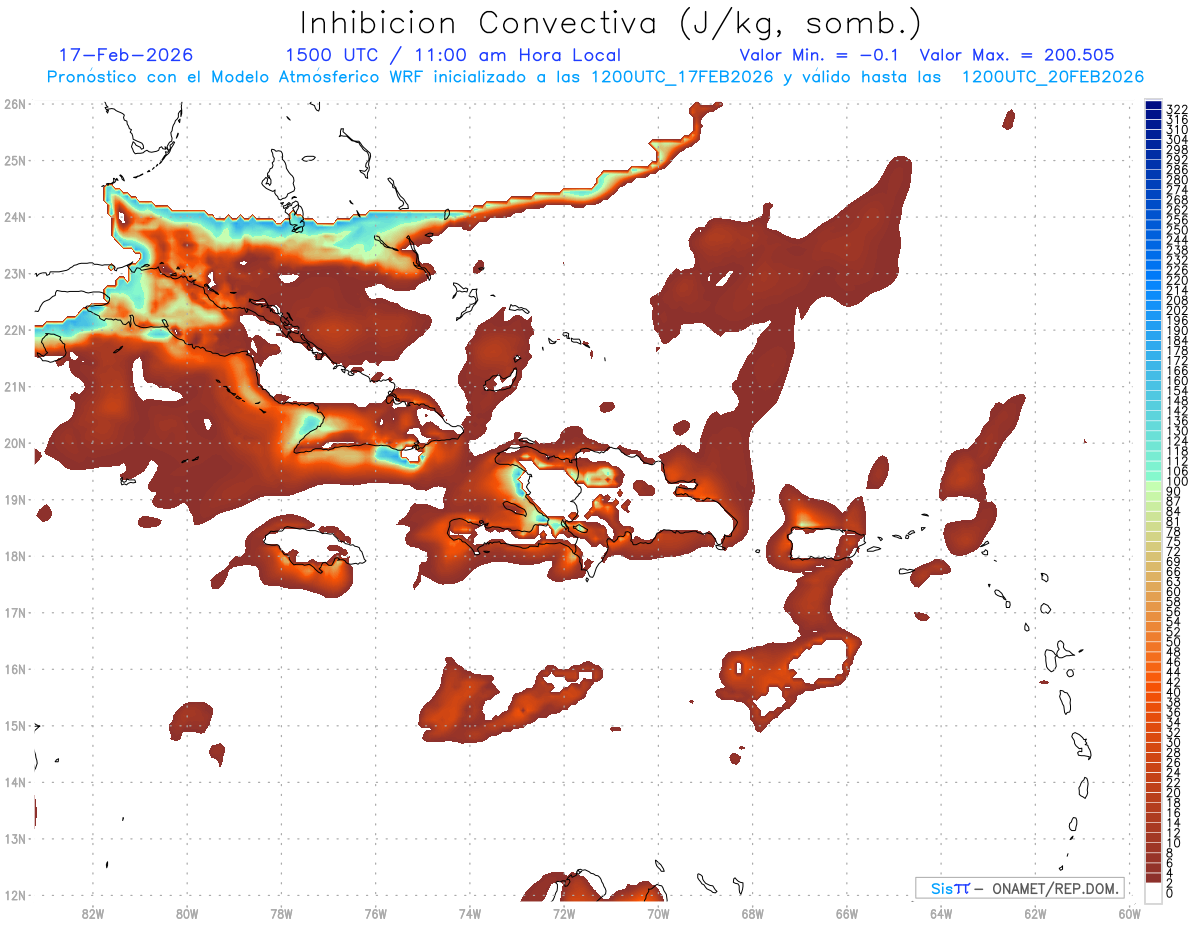The image size is (1200, 927).
Task: Click the '12N' latitude label
Action: (14, 895)
